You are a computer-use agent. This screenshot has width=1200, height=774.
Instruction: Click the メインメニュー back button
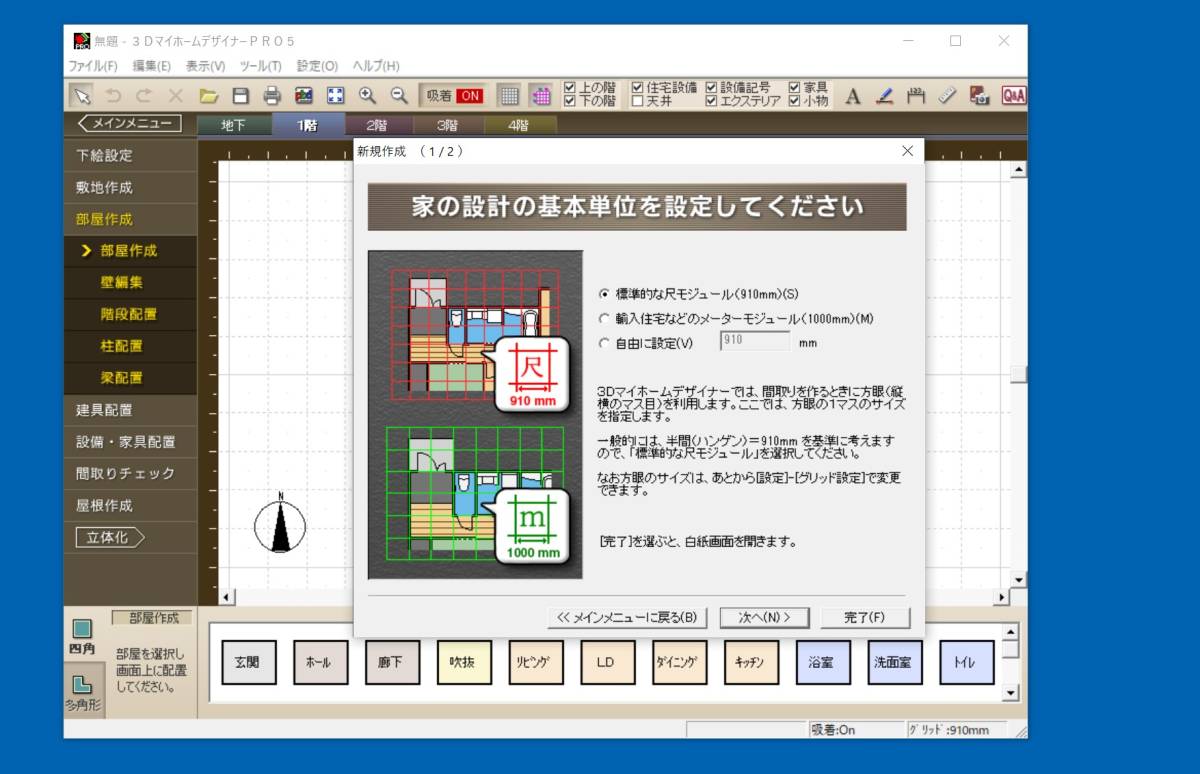tap(129, 124)
